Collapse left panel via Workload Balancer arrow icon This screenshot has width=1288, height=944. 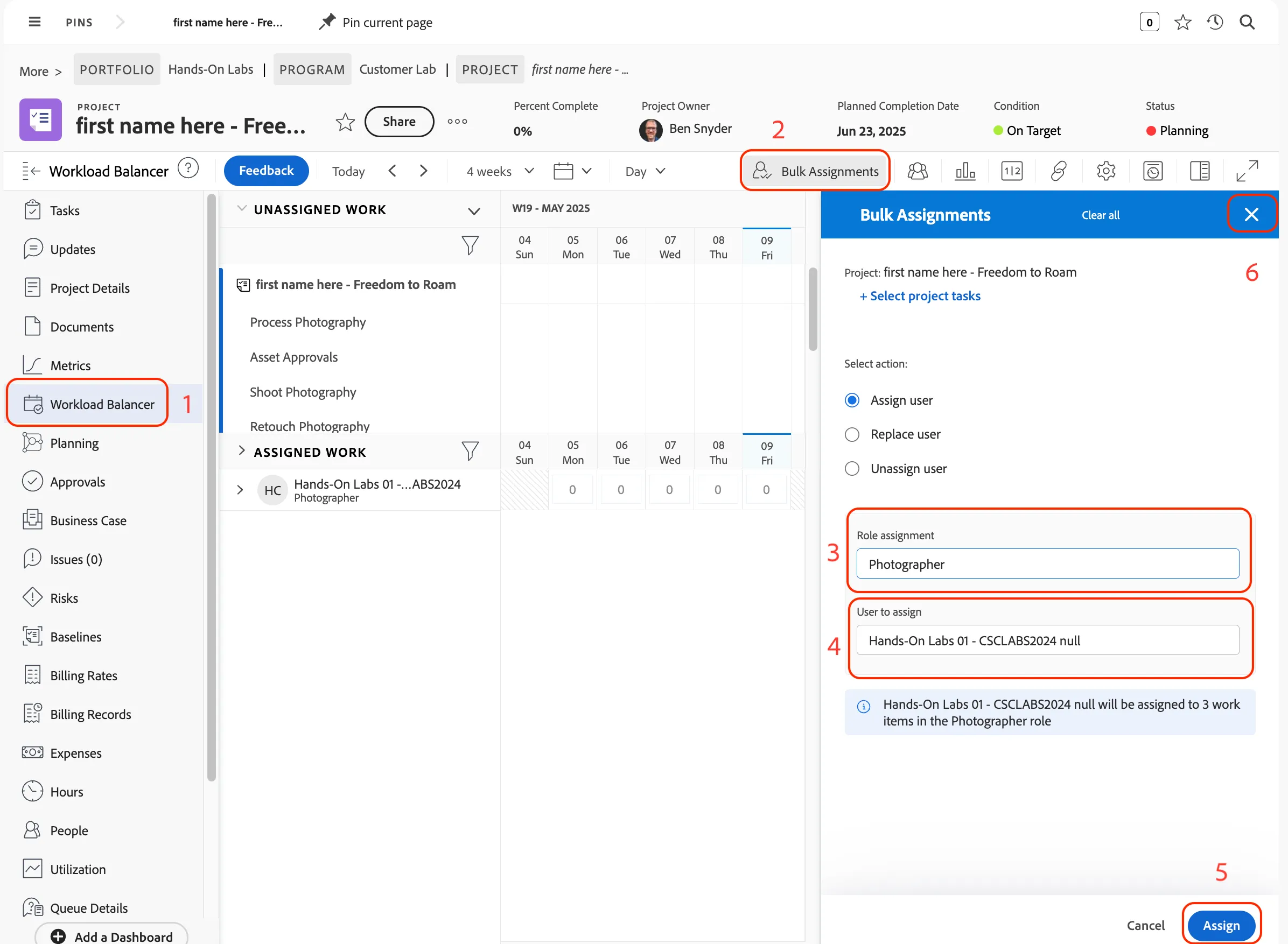pos(31,171)
